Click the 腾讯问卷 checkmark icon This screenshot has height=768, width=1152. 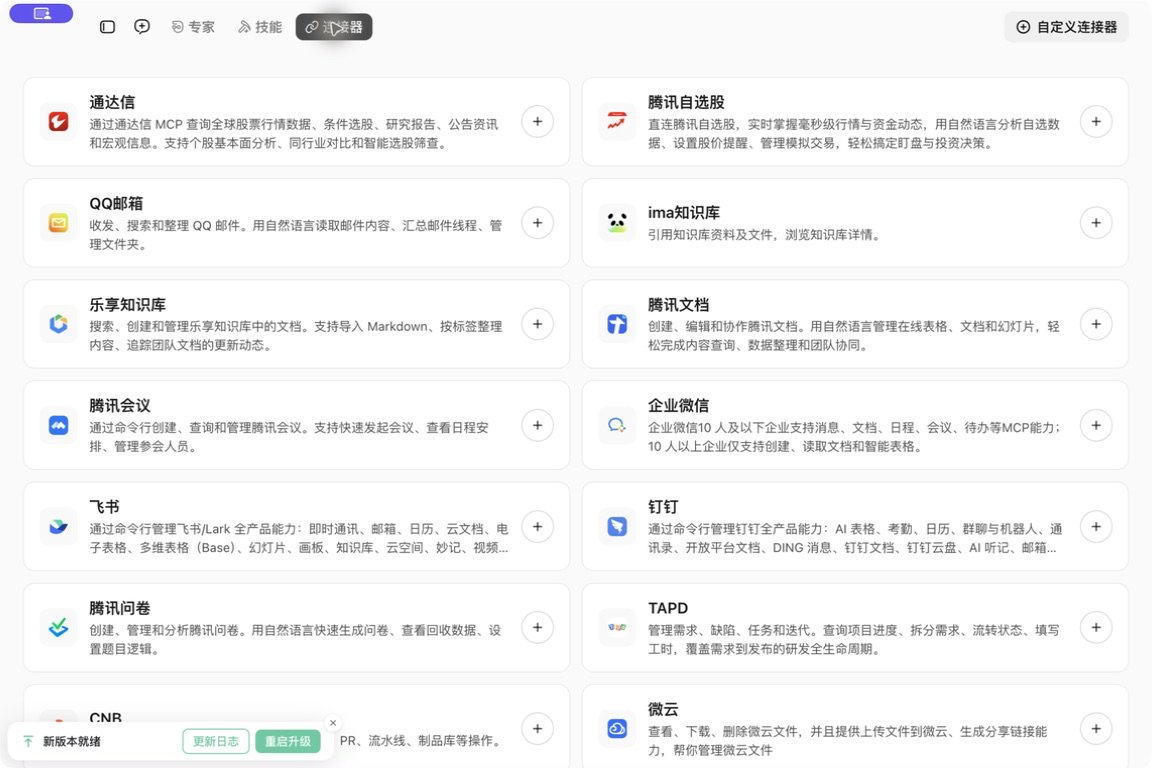click(59, 628)
